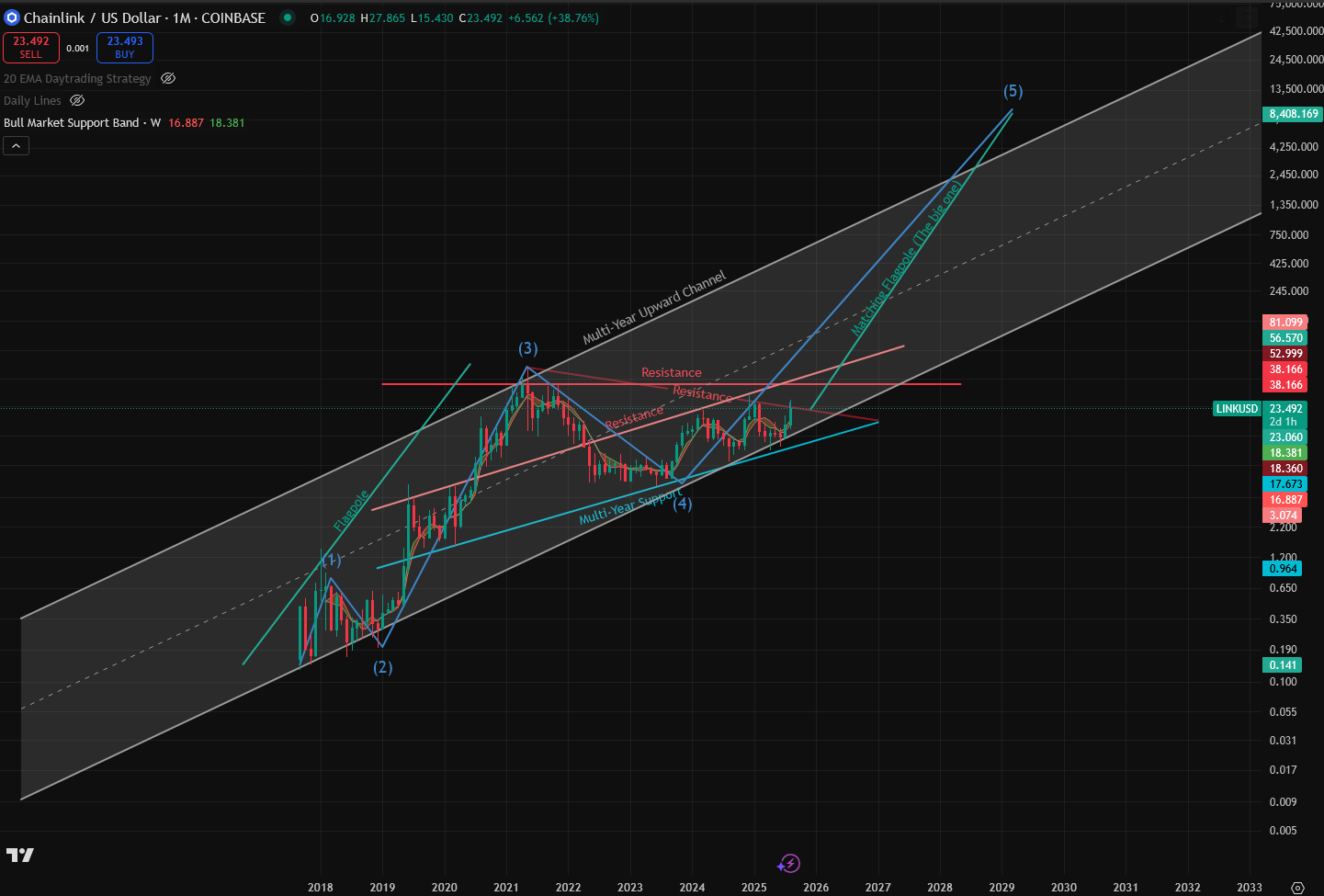The width and height of the screenshot is (1324, 896).
Task: Select the Daily Lines legend entry
Action: pyautogui.click(x=32, y=101)
